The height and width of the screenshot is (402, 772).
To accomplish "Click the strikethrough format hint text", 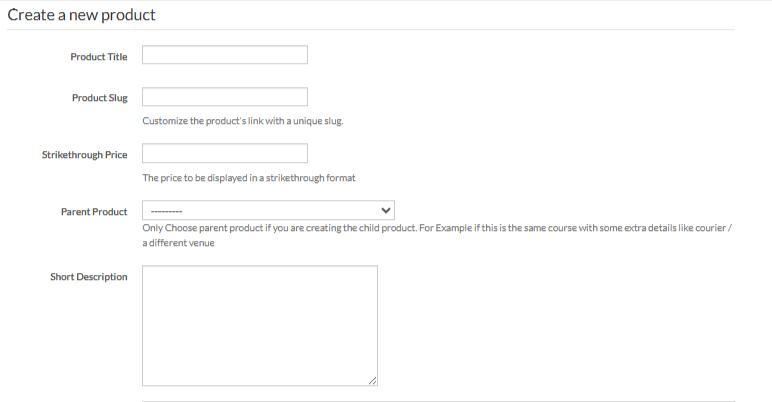I will (249, 179).
